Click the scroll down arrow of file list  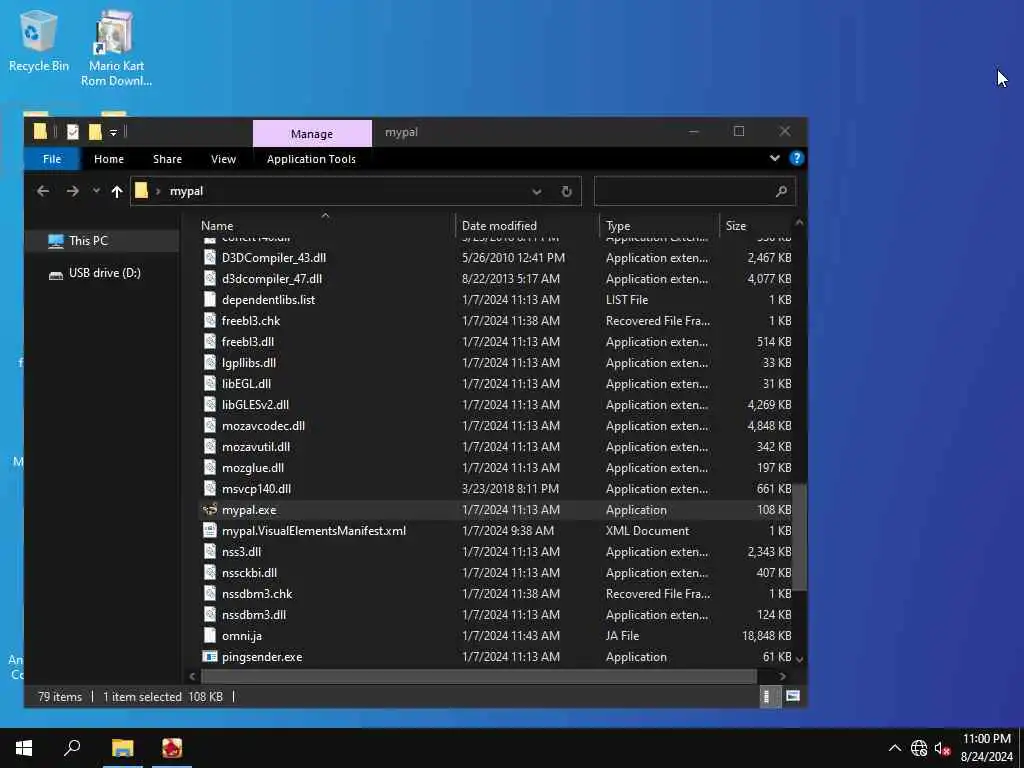point(799,660)
